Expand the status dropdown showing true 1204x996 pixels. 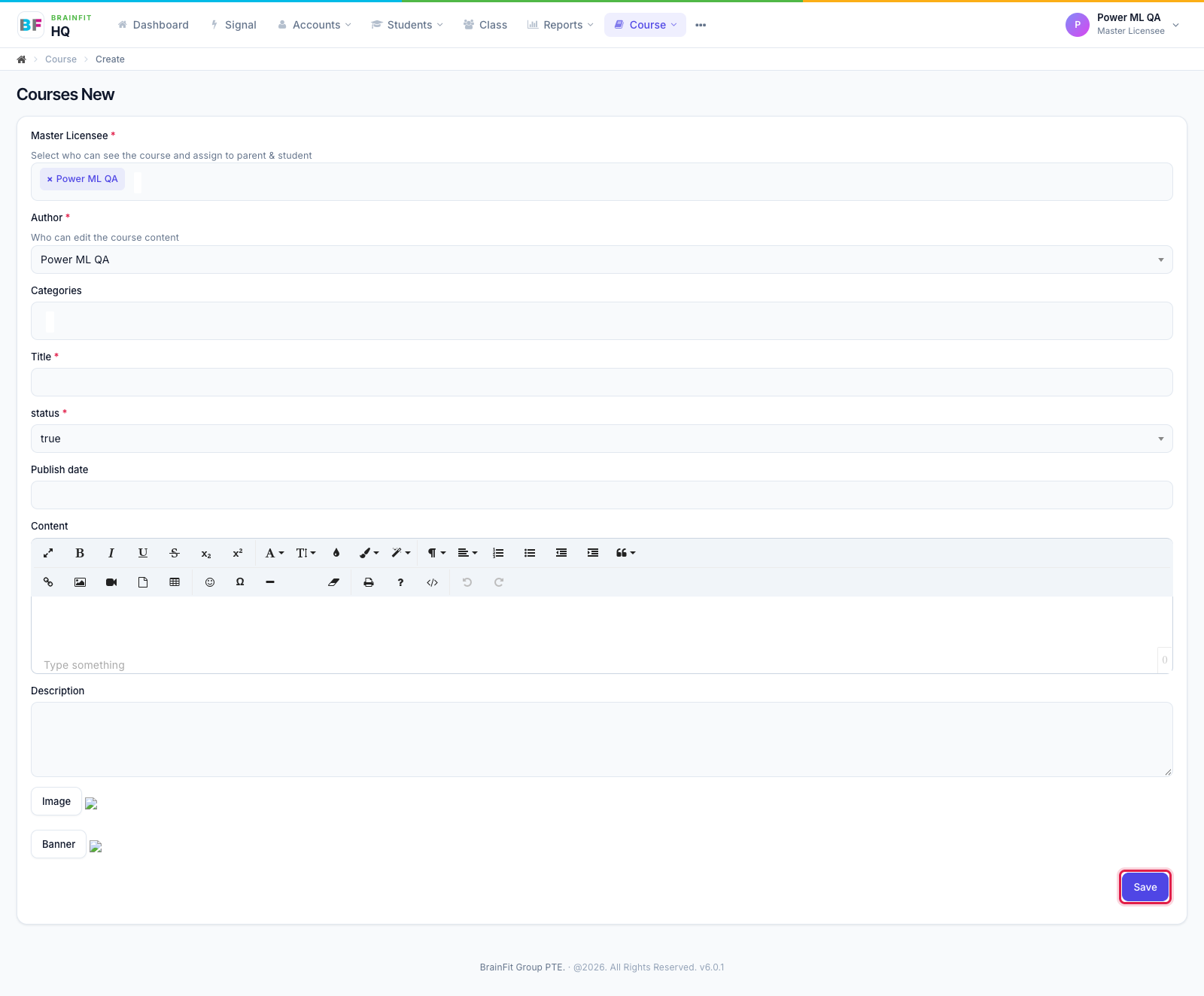[602, 439]
